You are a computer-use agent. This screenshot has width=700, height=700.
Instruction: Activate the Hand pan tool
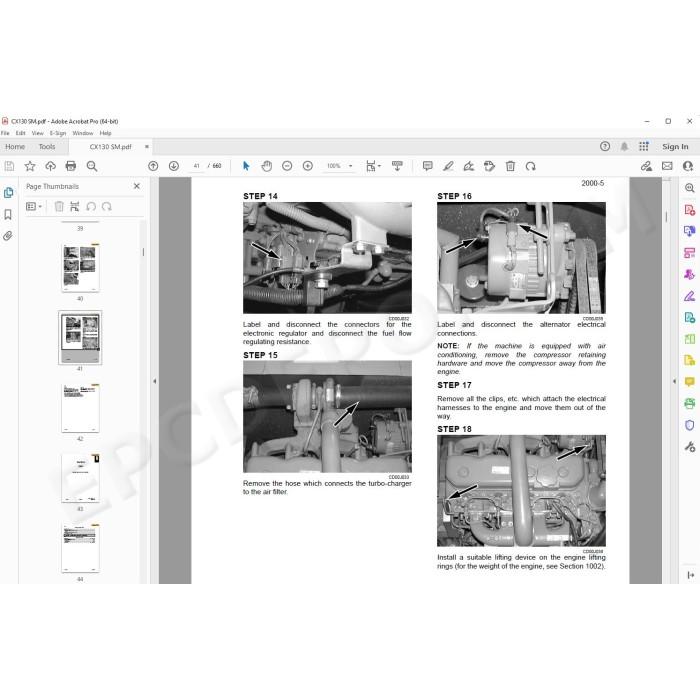[267, 166]
